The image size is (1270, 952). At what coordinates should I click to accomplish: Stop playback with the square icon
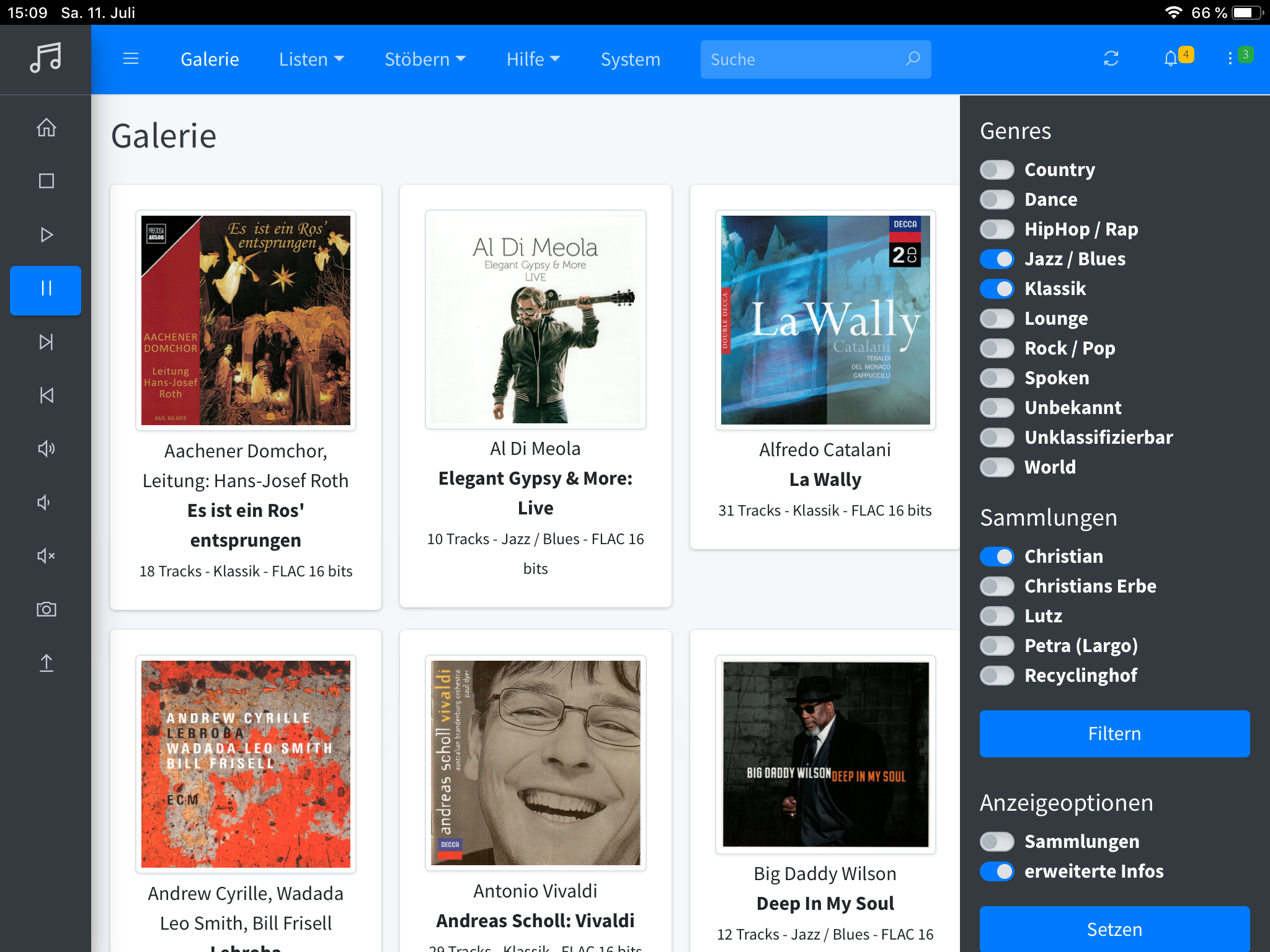pos(46,181)
